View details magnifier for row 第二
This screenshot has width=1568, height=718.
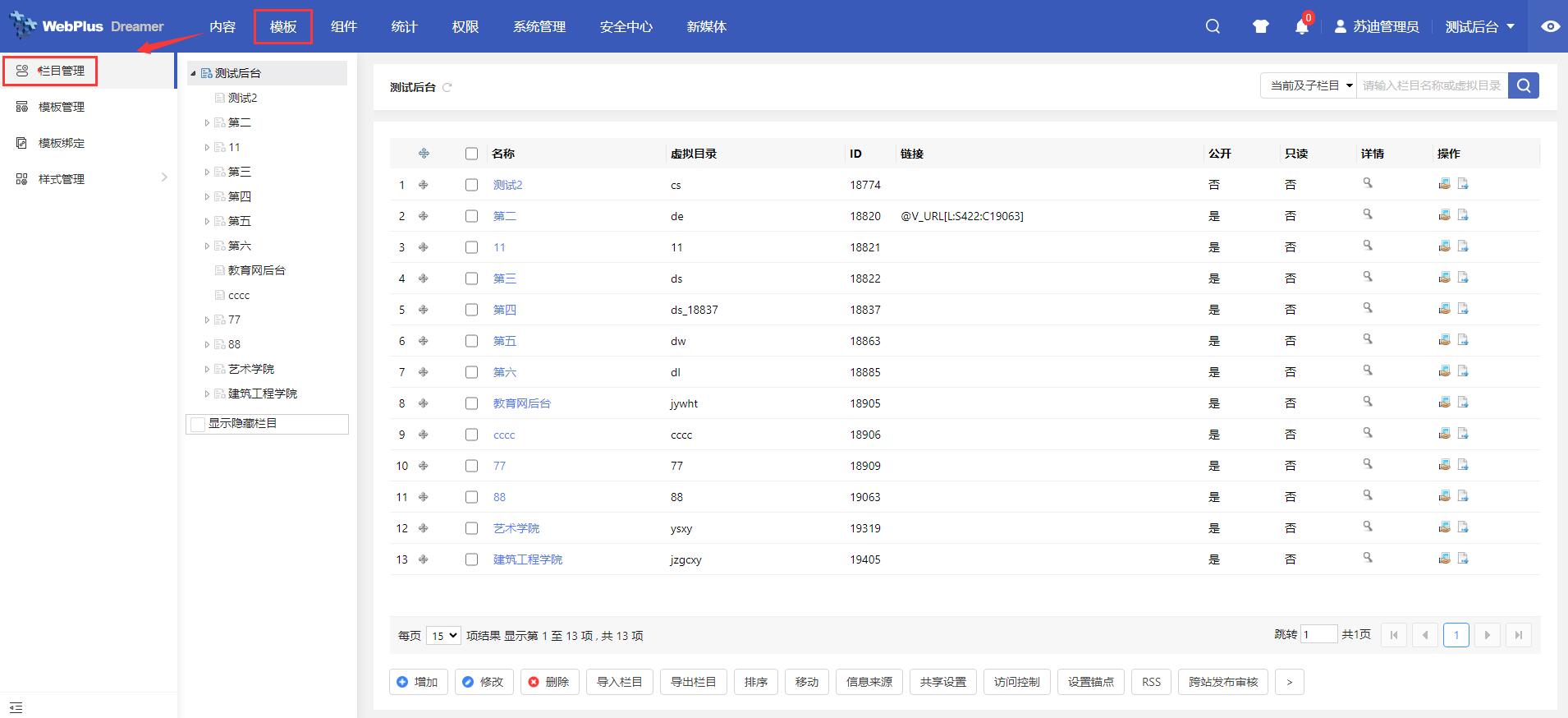(x=1368, y=214)
